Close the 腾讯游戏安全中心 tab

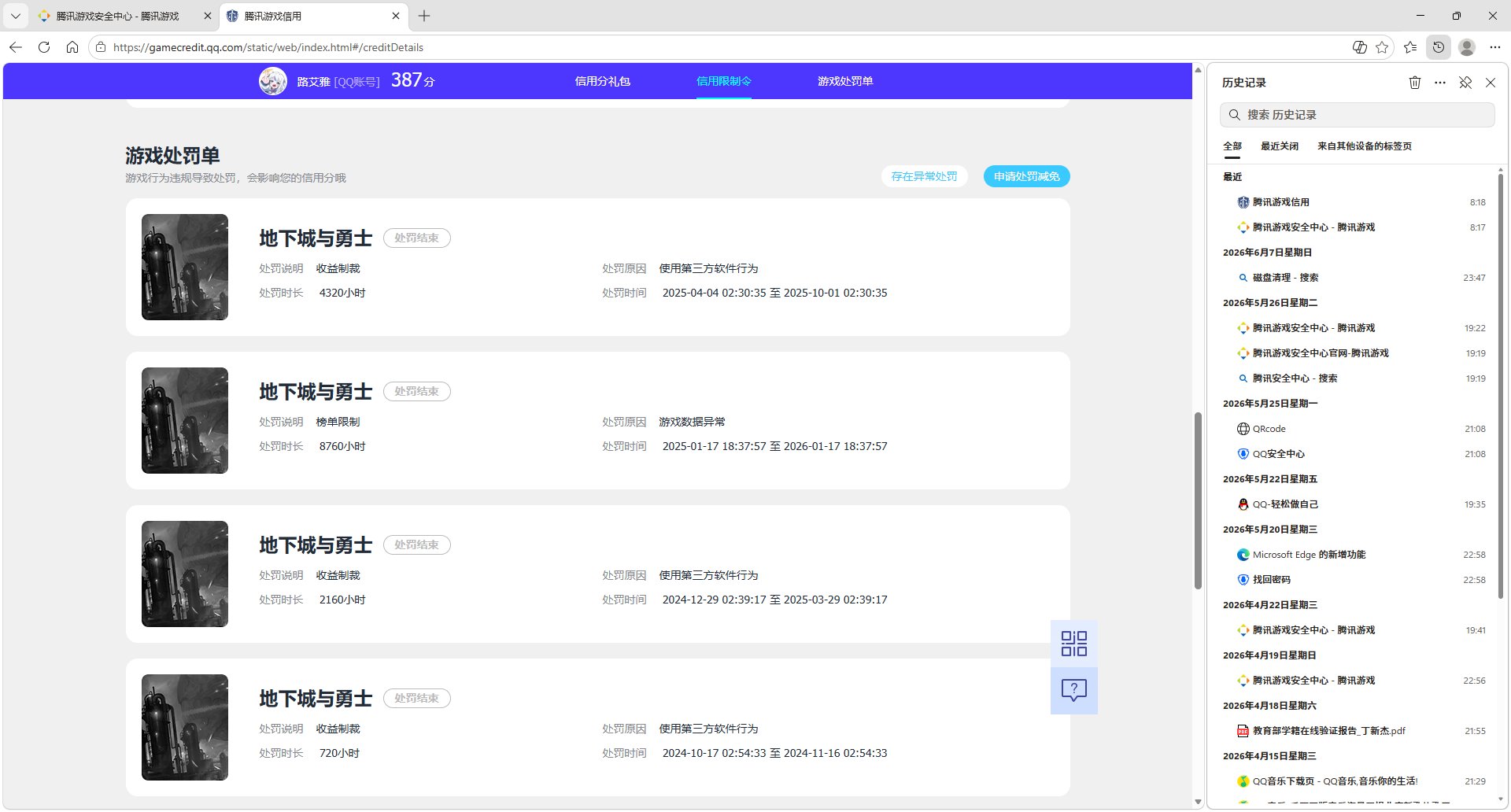208,16
